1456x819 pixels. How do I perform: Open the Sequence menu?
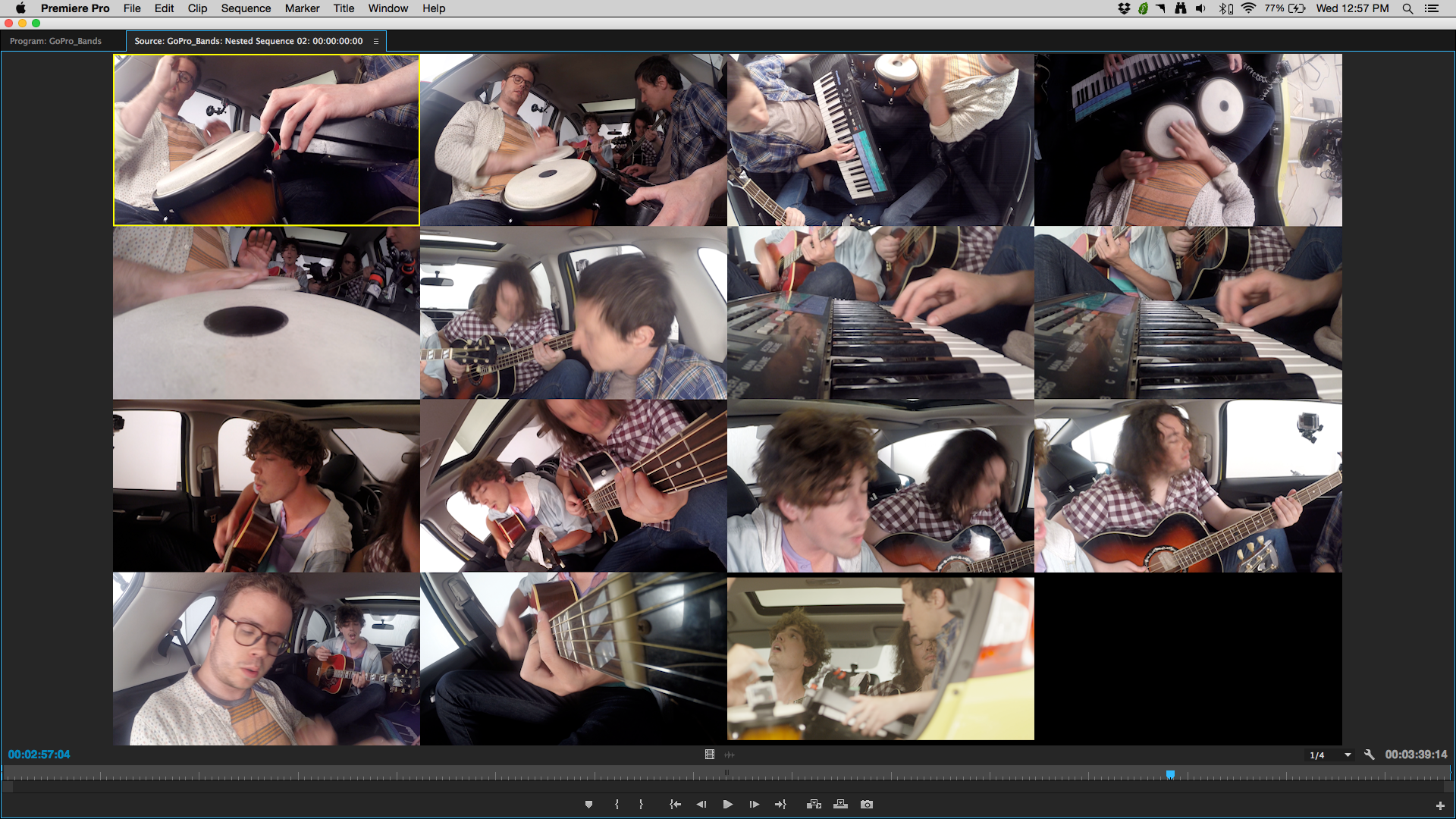pos(246,8)
